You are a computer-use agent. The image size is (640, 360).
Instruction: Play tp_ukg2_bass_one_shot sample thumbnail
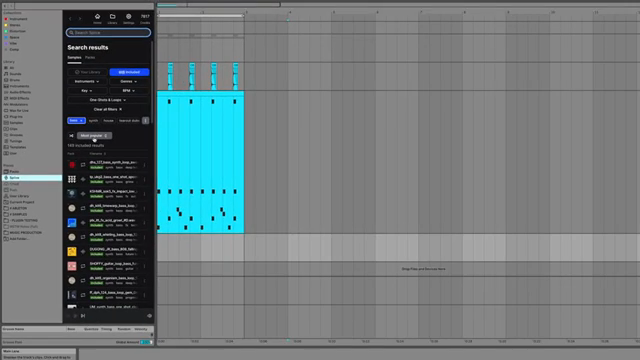click(x=72, y=179)
